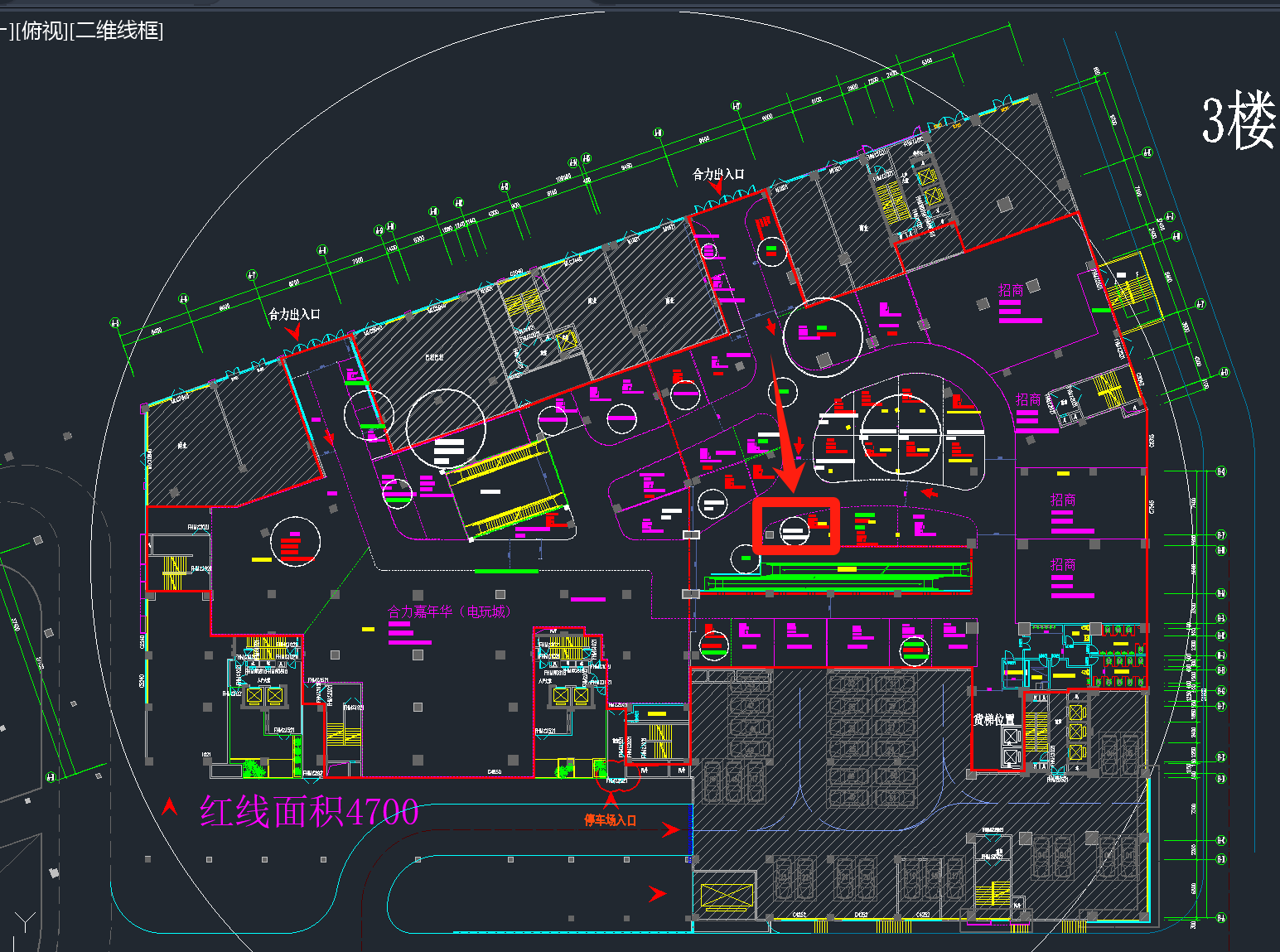1280x952 pixels.
Task: Select the 红线面积4700 annotation text
Action: click(309, 812)
